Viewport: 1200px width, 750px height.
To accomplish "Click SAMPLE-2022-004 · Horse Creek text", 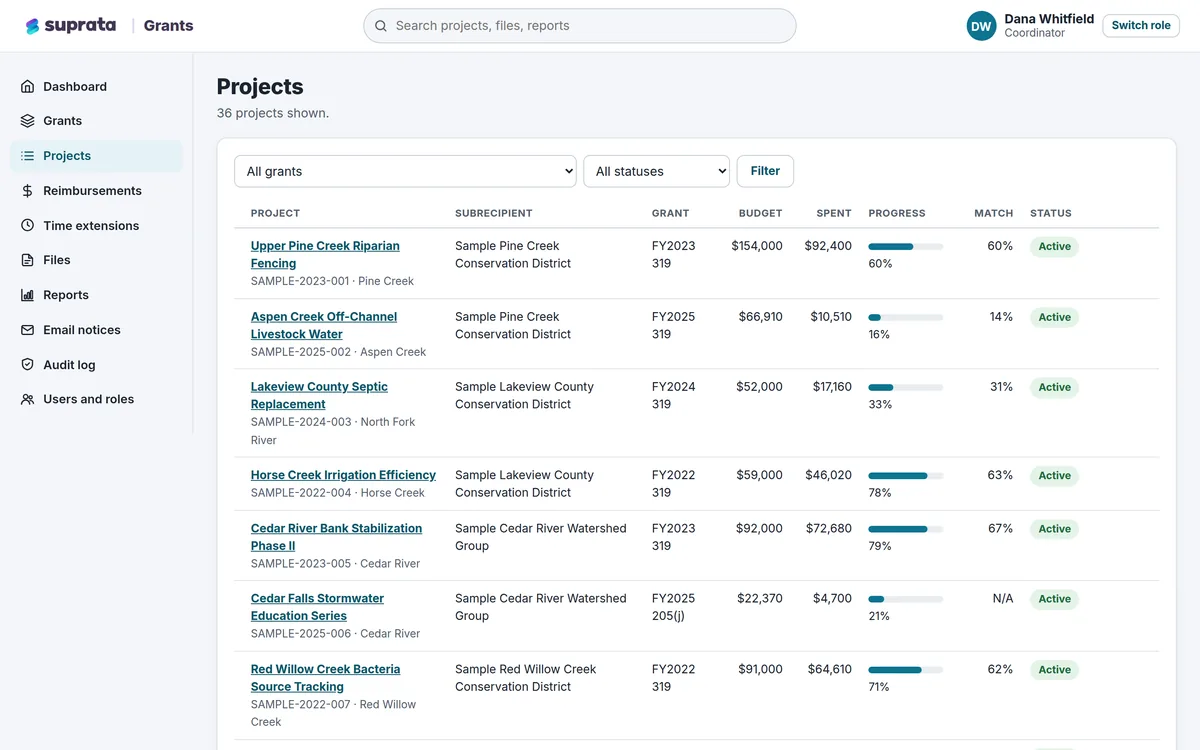I will (x=338, y=493).
